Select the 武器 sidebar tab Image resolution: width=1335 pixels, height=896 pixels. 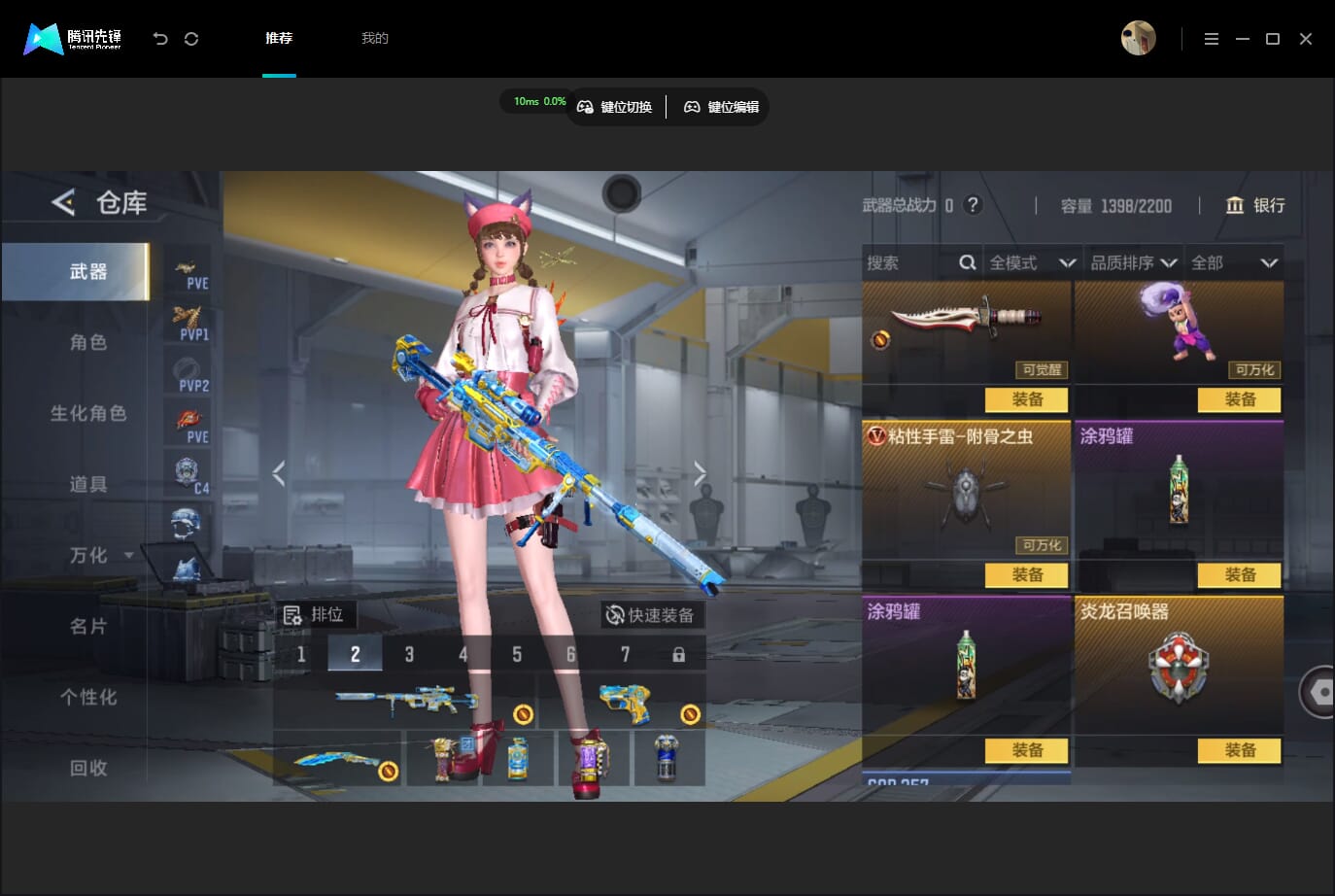pos(76,272)
